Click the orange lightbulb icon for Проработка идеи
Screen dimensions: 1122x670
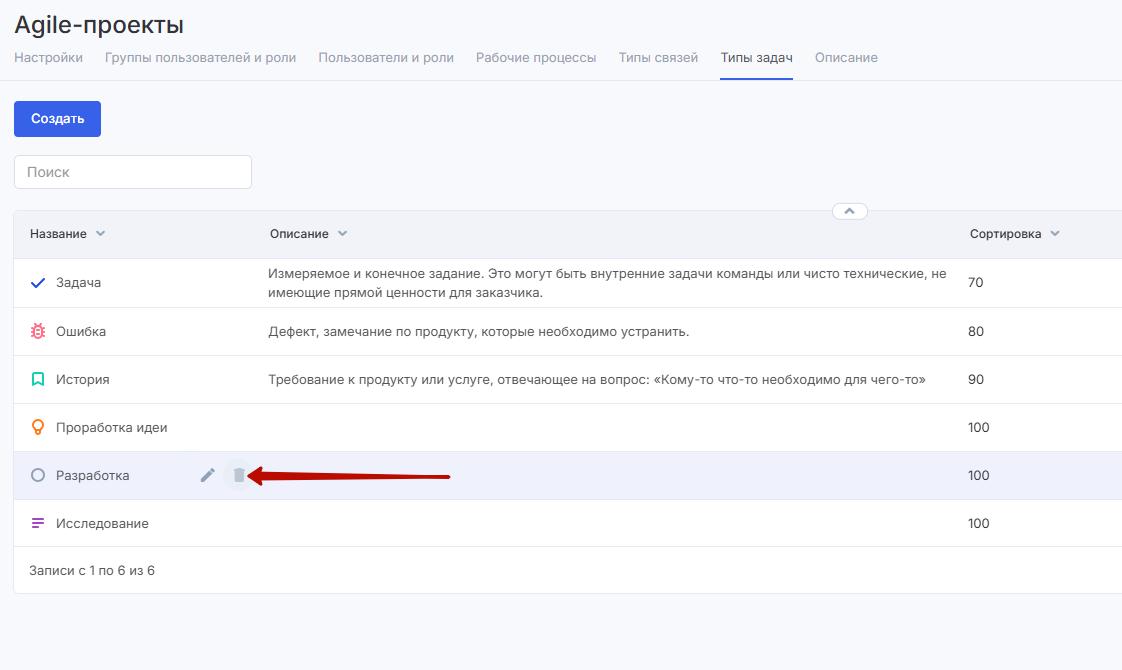pos(38,427)
